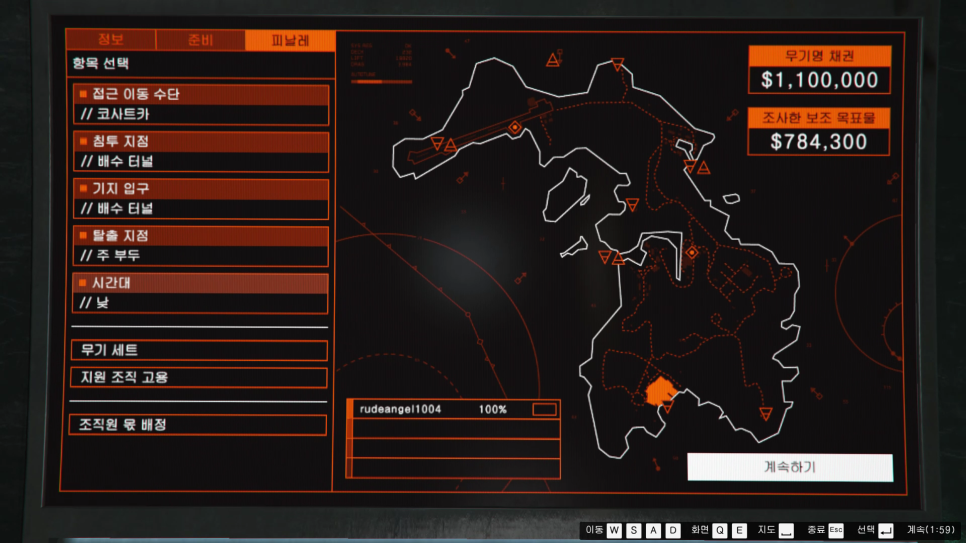Switch to the 준비 tab
966x543 pixels.
200,40
